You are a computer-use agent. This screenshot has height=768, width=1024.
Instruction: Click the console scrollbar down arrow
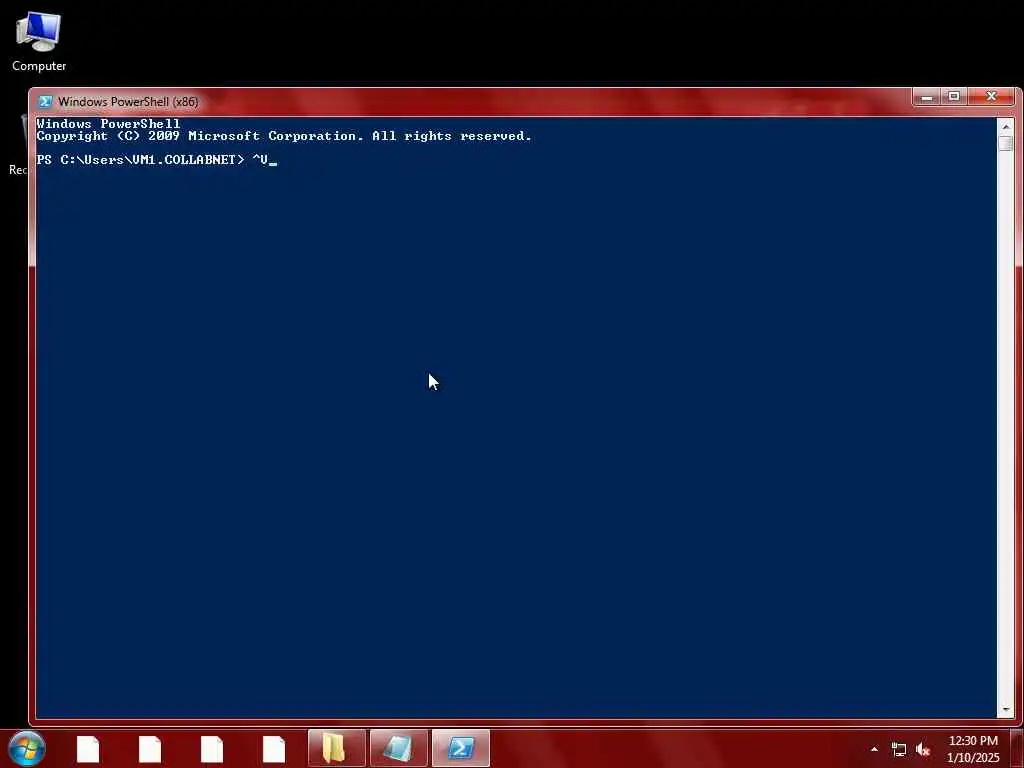pyautogui.click(x=1006, y=709)
